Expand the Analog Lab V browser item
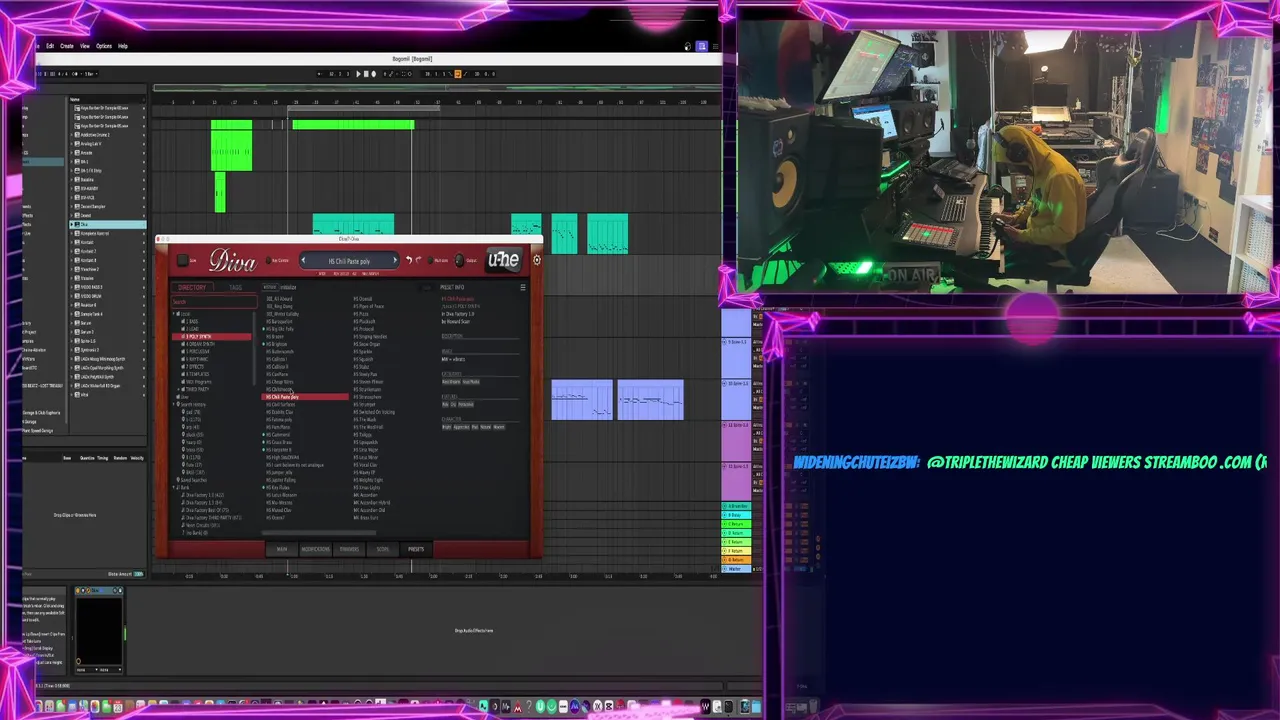This screenshot has width=1280, height=720. 72,144
